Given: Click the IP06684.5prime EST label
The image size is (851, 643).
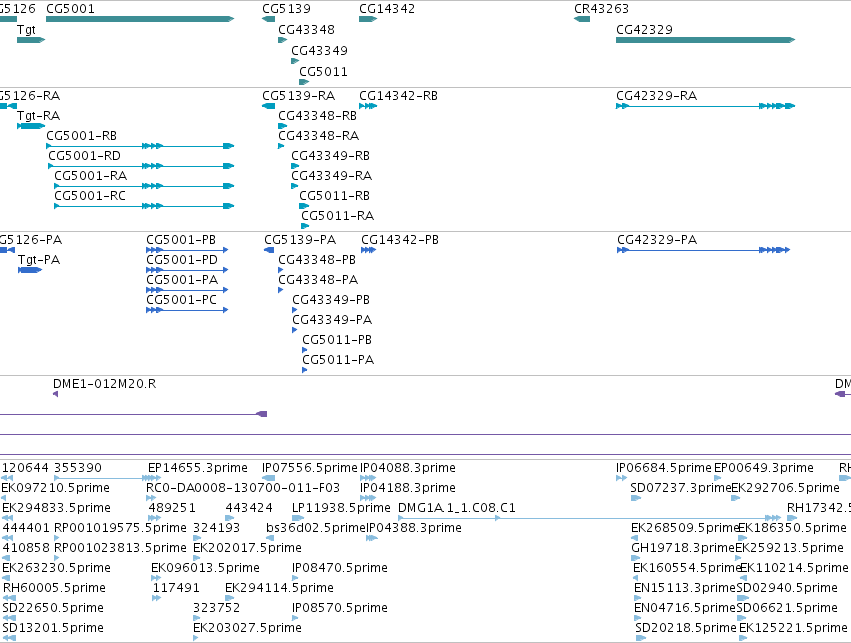Looking at the screenshot, I should click(664, 468).
